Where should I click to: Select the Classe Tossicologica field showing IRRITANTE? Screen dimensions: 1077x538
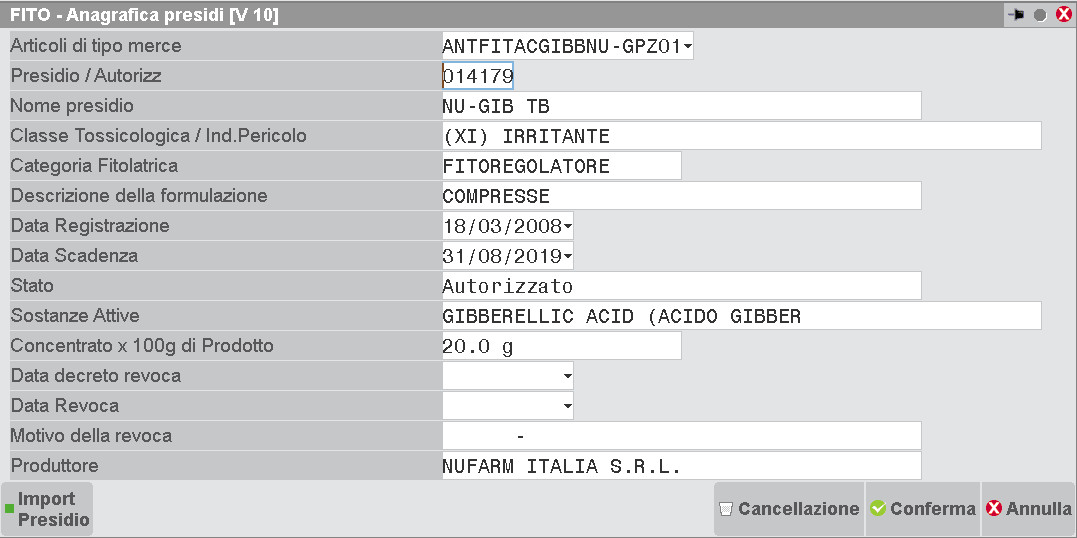click(740, 136)
